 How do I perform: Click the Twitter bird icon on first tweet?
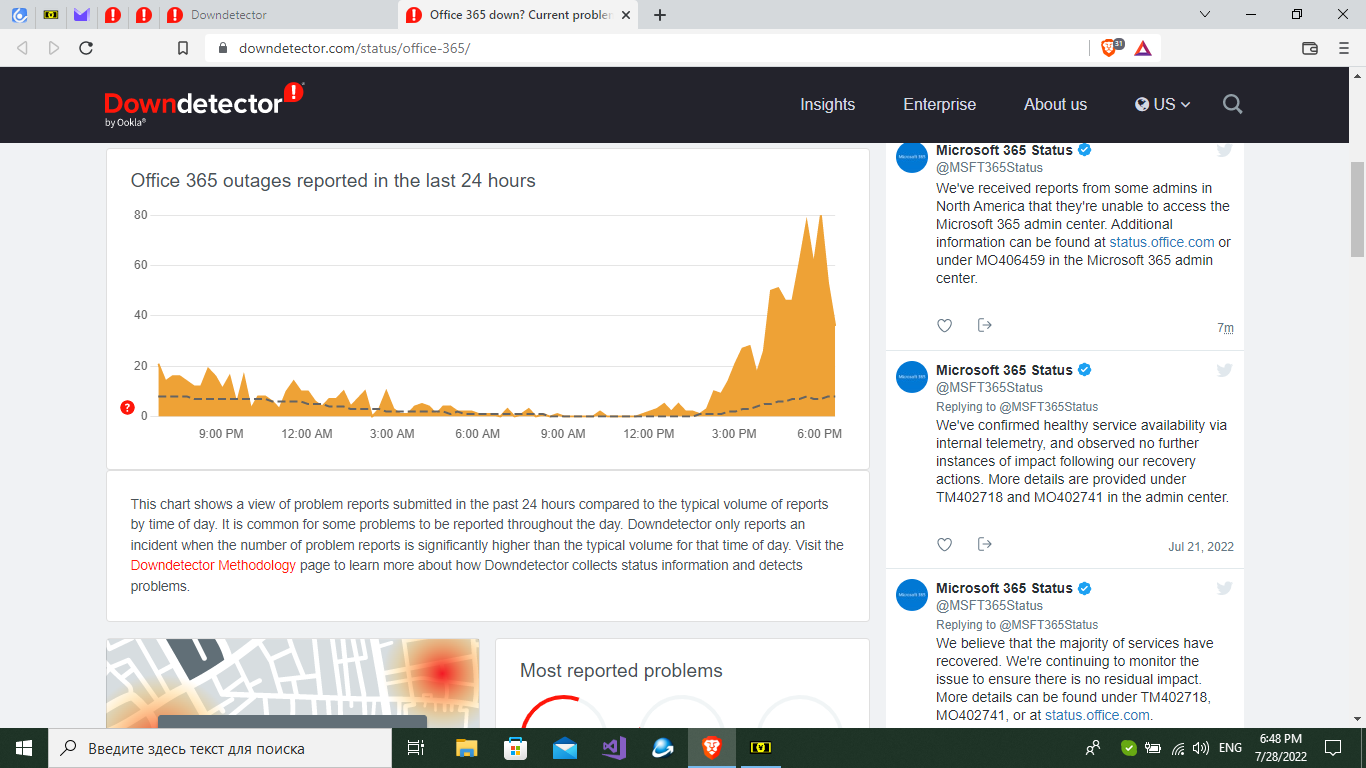(x=1224, y=150)
